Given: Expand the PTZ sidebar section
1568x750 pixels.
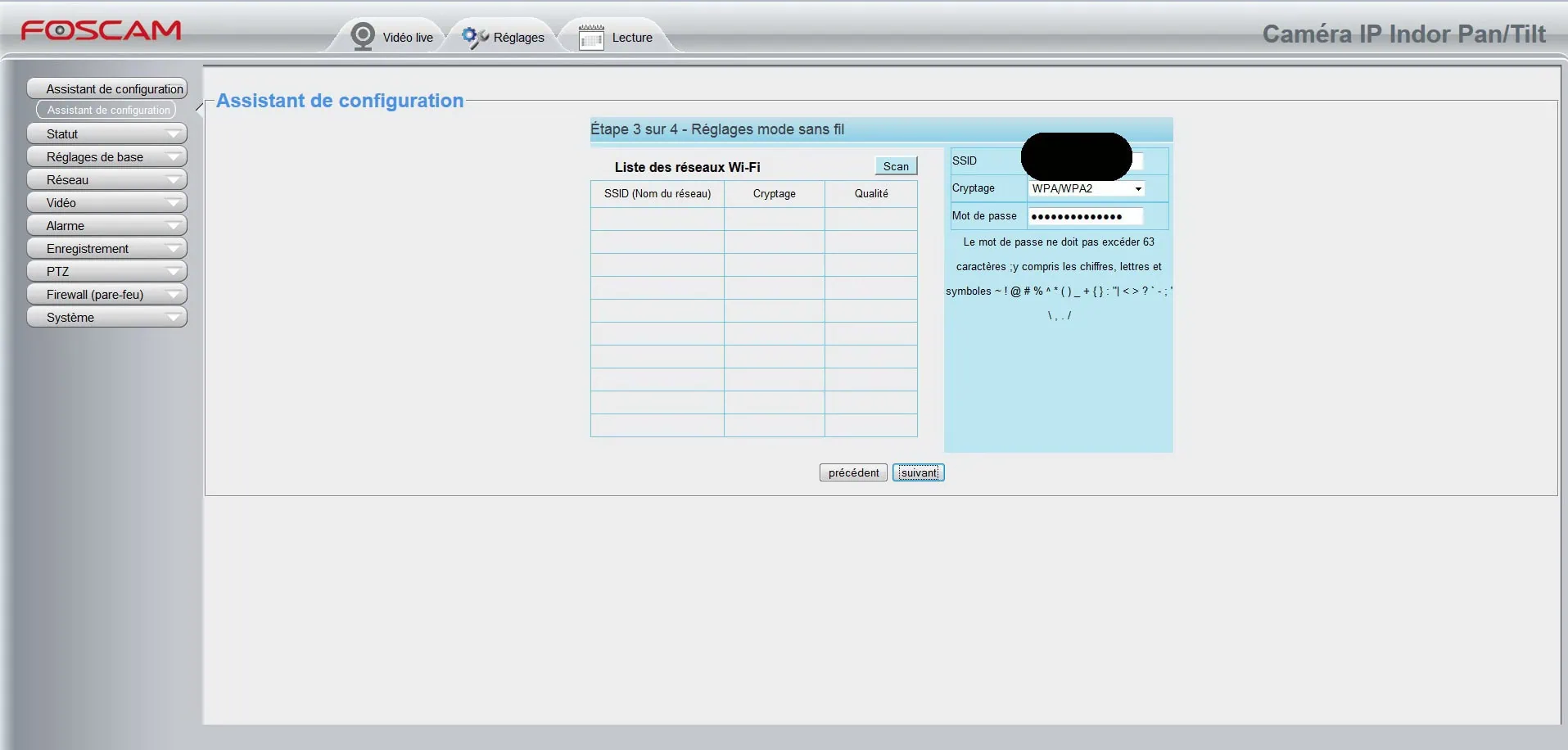Looking at the screenshot, I should (x=106, y=271).
